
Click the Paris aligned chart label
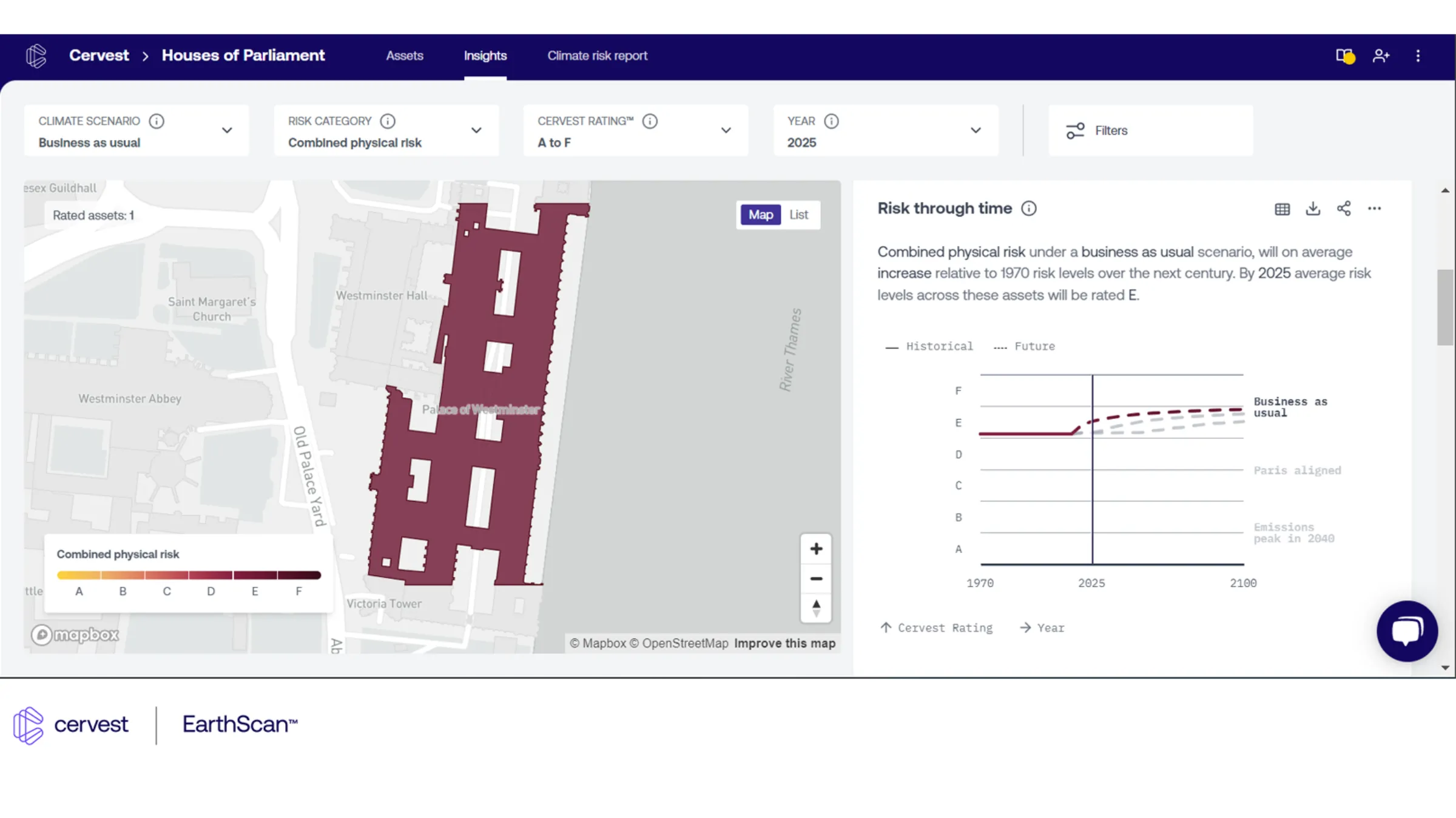[x=1297, y=471]
